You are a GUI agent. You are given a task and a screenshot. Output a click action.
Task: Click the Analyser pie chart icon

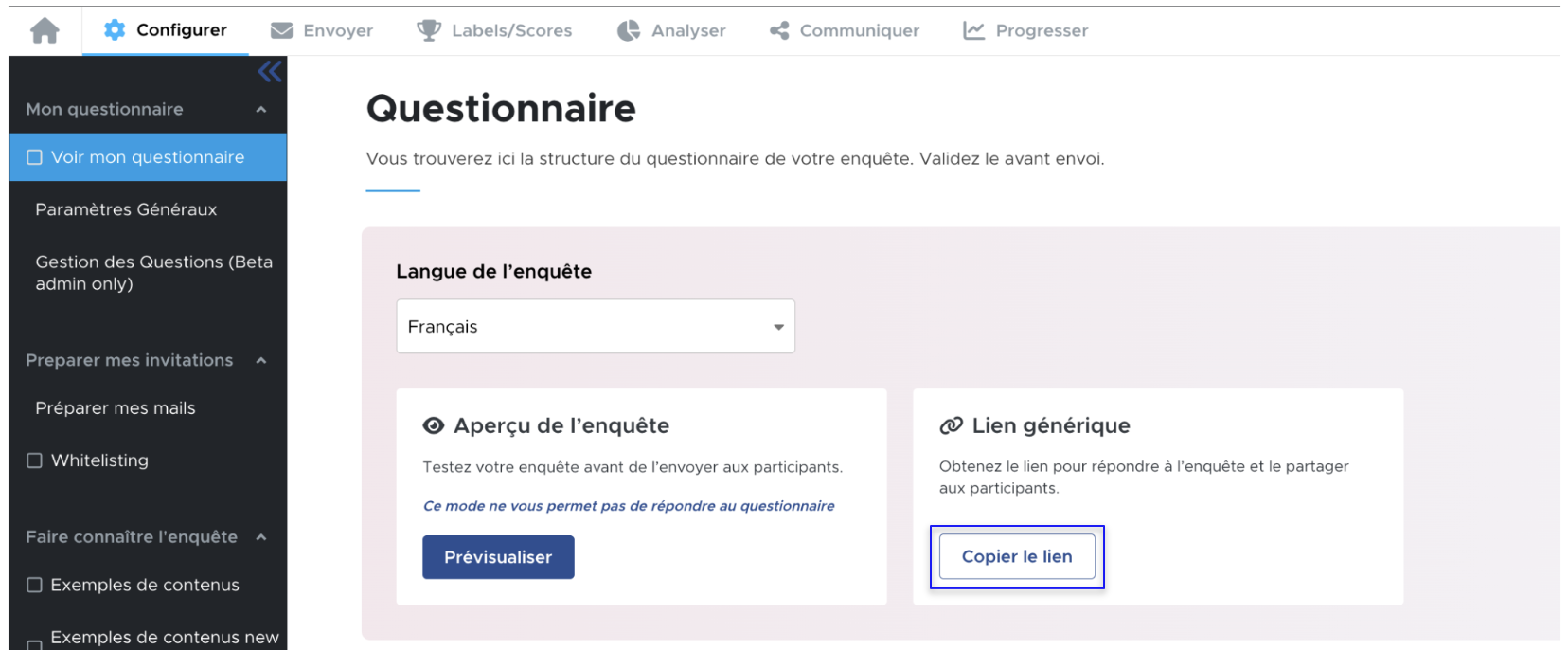629,31
